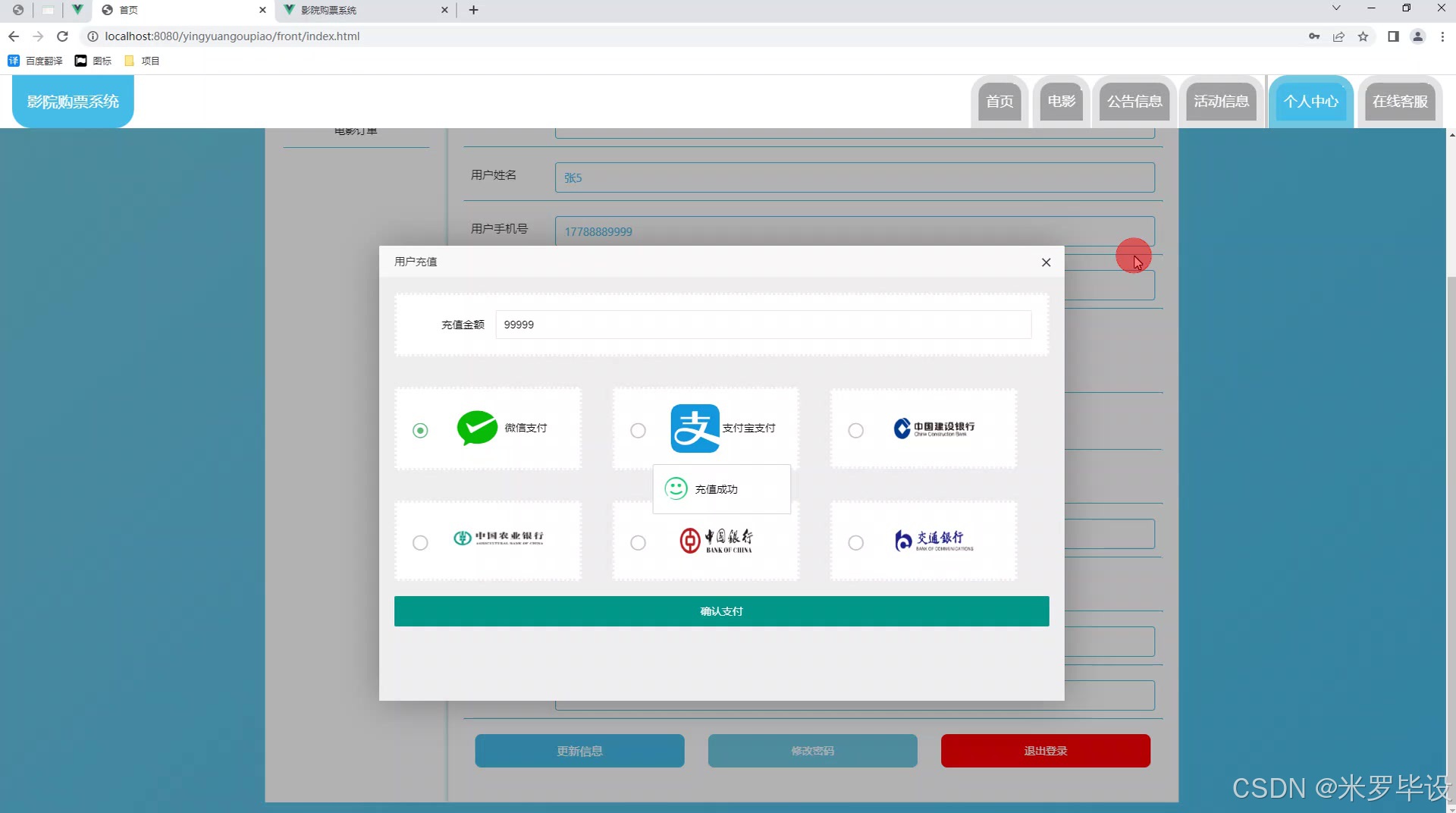
Task: Close the 首页 browser tab
Action: coord(262,10)
